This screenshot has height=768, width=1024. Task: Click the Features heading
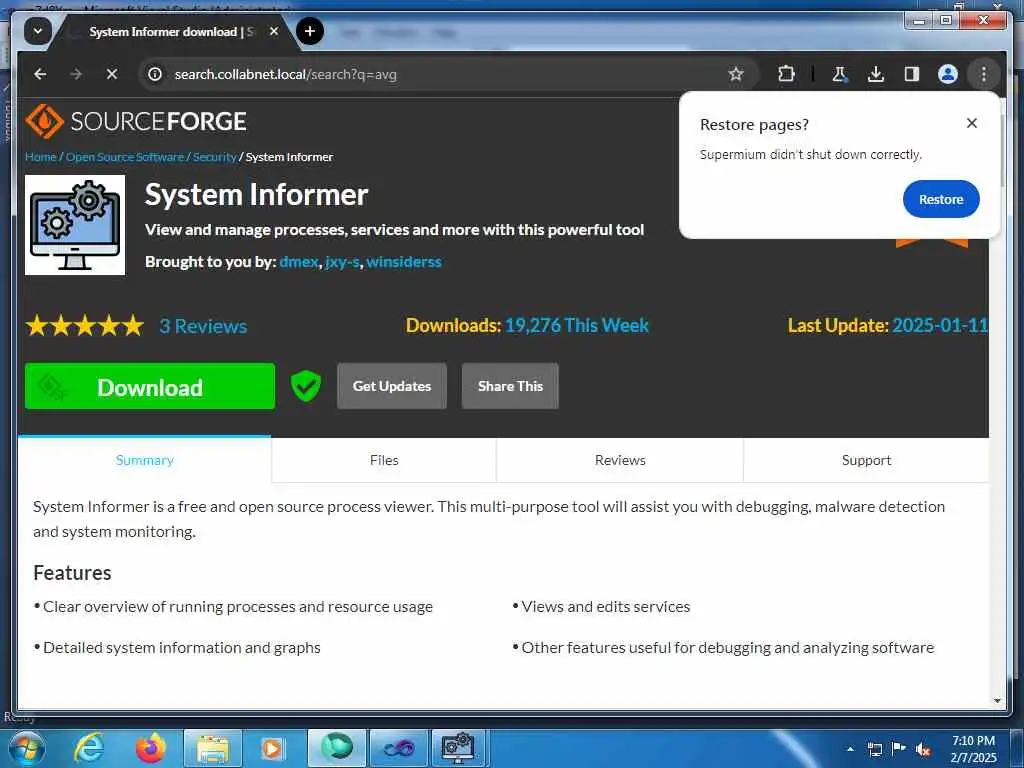[x=72, y=573]
